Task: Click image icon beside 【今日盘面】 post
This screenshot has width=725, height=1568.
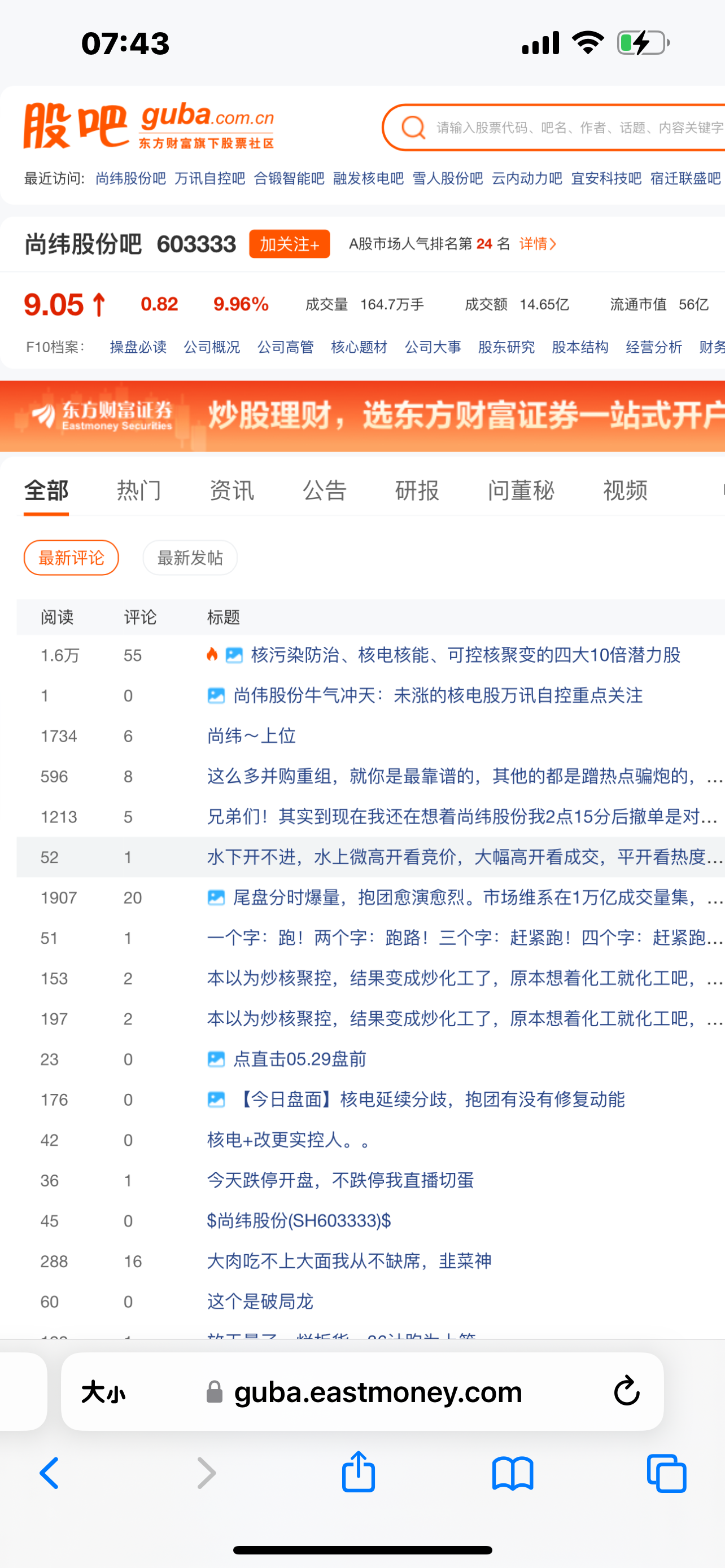Action: coord(216,1100)
